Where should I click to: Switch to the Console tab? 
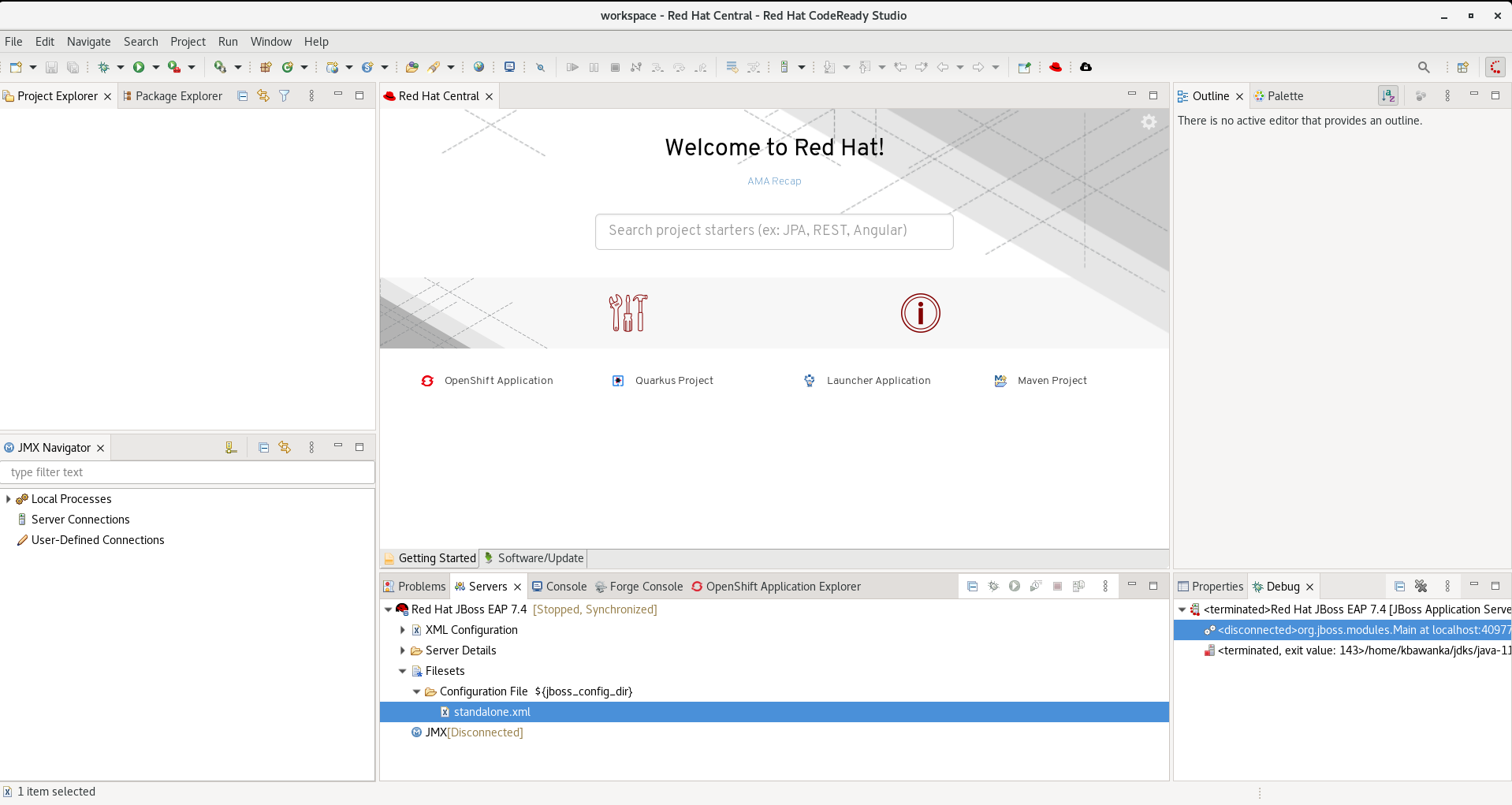(559, 587)
